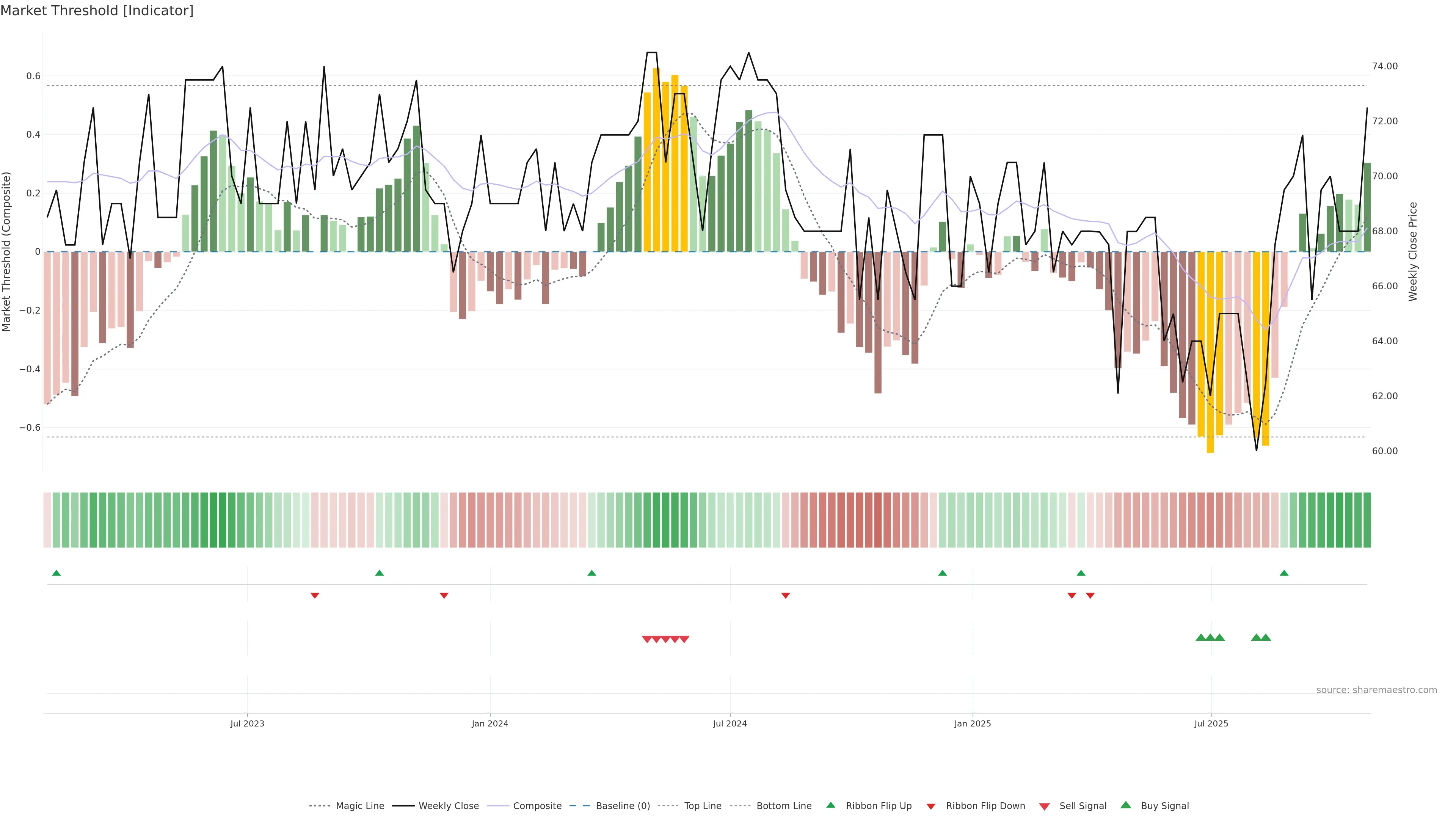Click the rightmost green ribbon segment
This screenshot has width=1456, height=819.
(x=1367, y=520)
